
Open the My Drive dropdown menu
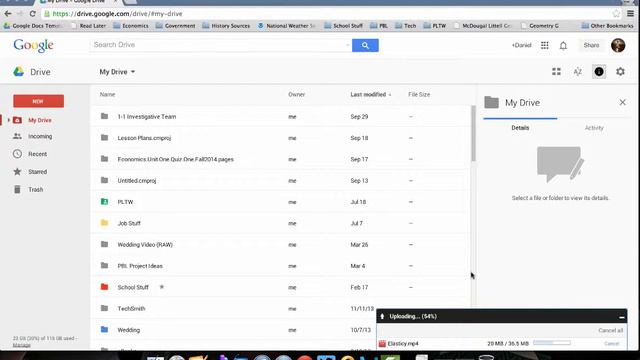[x=117, y=72]
